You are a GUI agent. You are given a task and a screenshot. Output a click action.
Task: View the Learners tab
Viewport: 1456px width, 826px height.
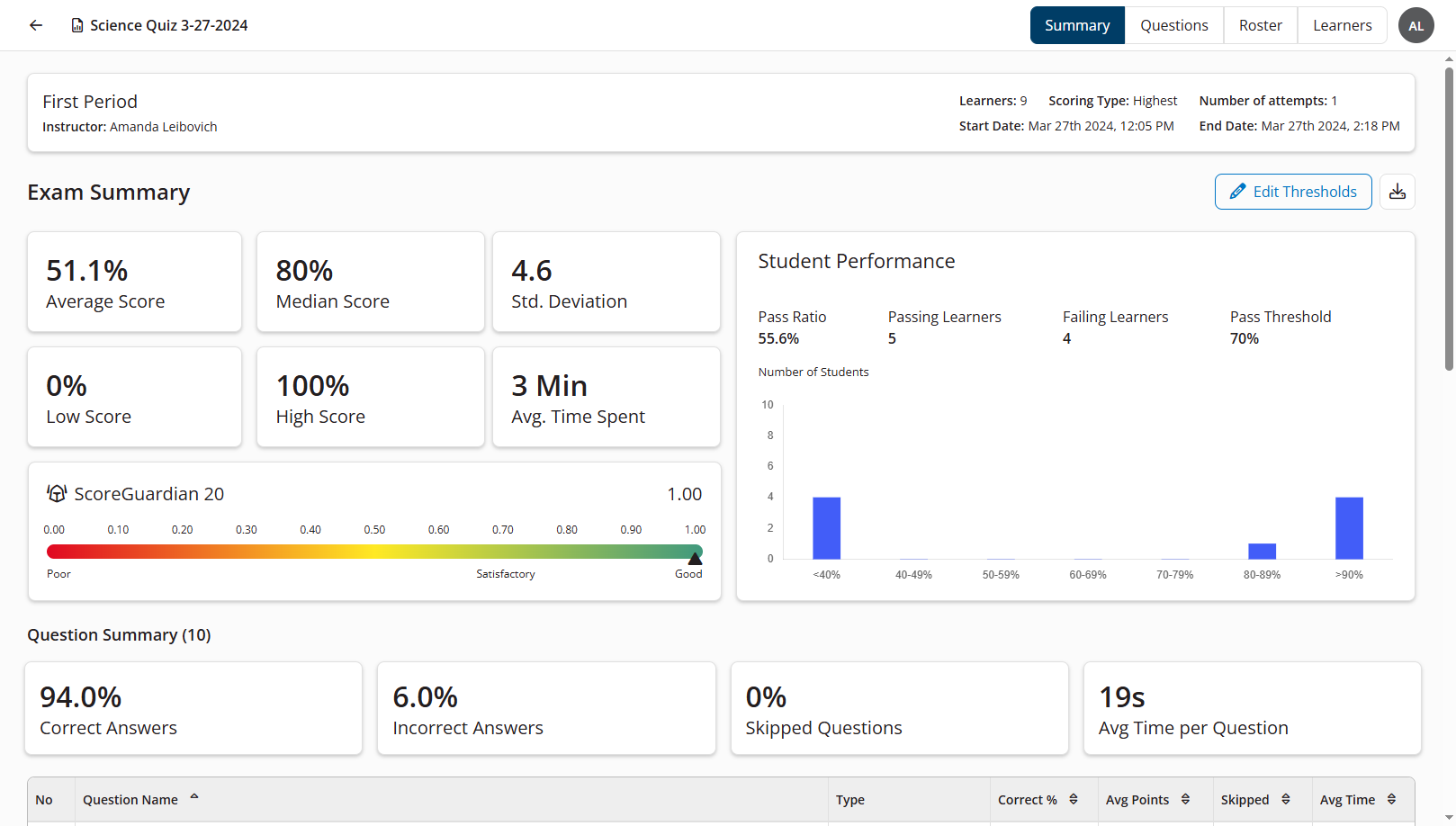click(x=1342, y=24)
